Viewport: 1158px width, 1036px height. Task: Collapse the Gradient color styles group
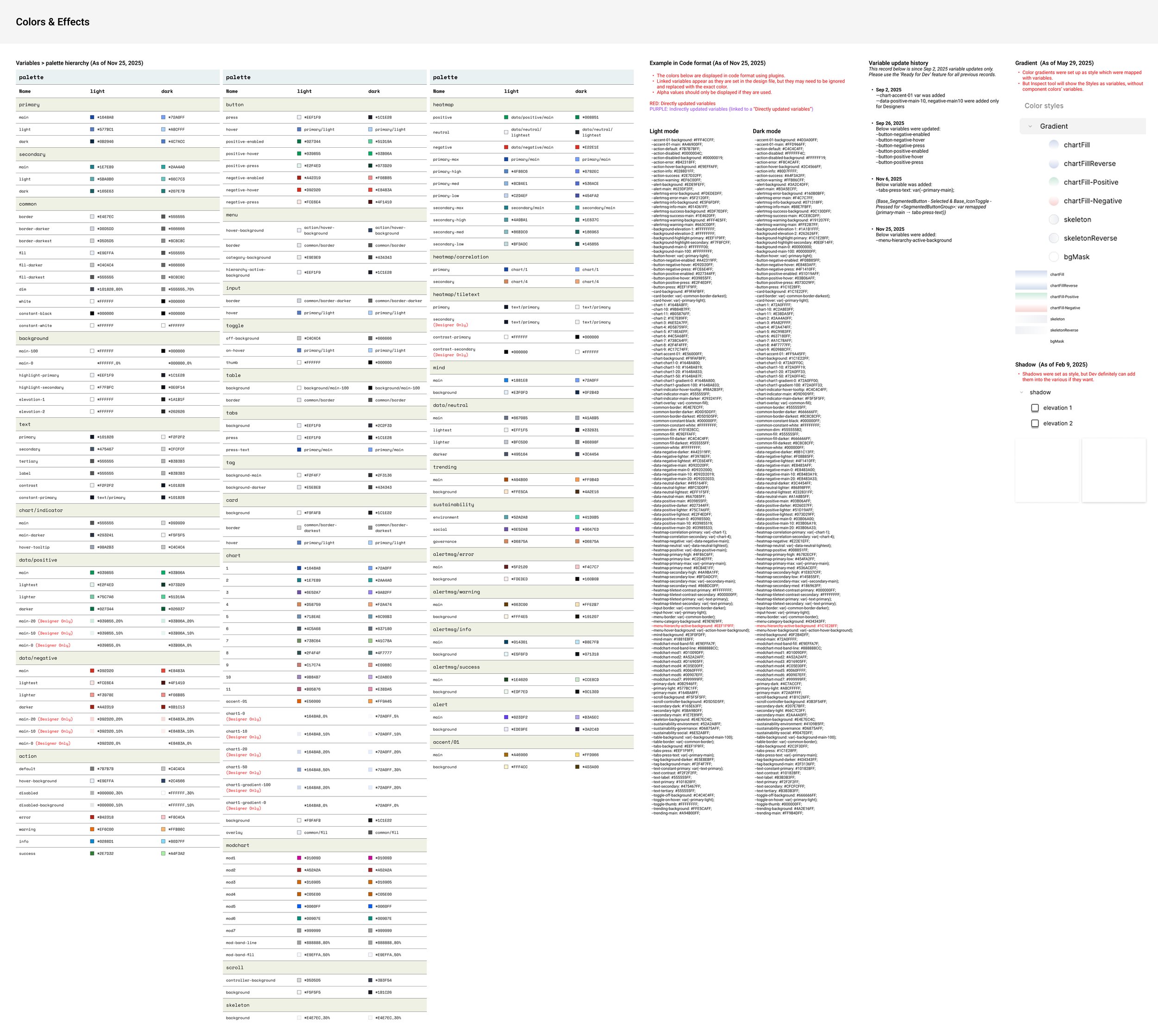click(1031, 126)
